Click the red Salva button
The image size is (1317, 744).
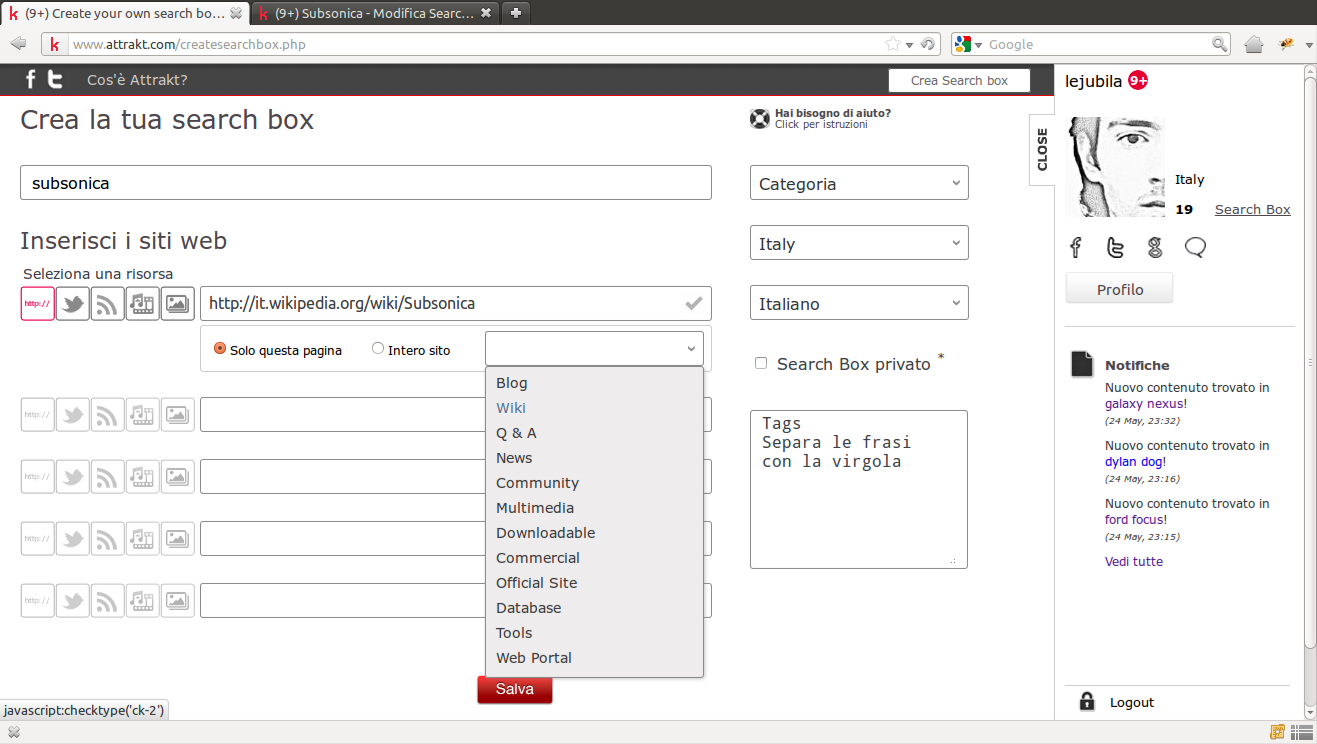tap(514, 689)
